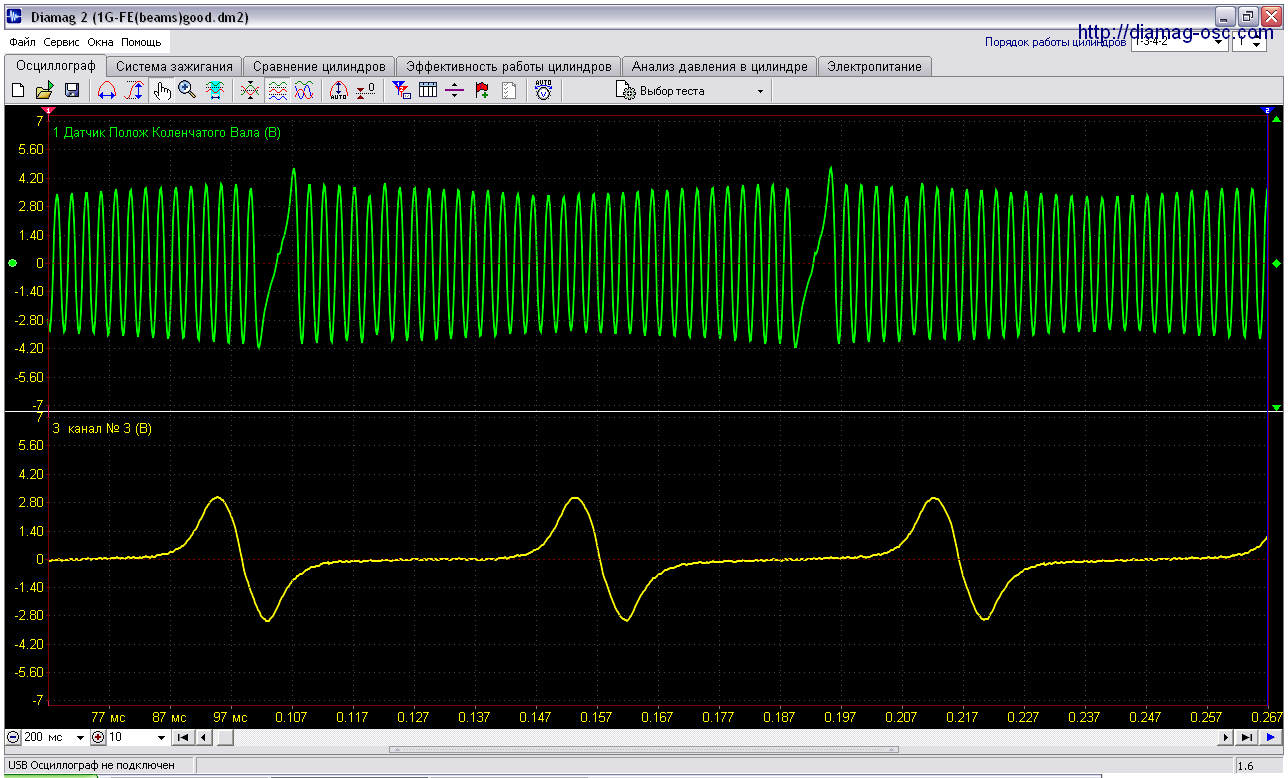Jump to the recording start
1288x778 pixels.
pos(183,737)
